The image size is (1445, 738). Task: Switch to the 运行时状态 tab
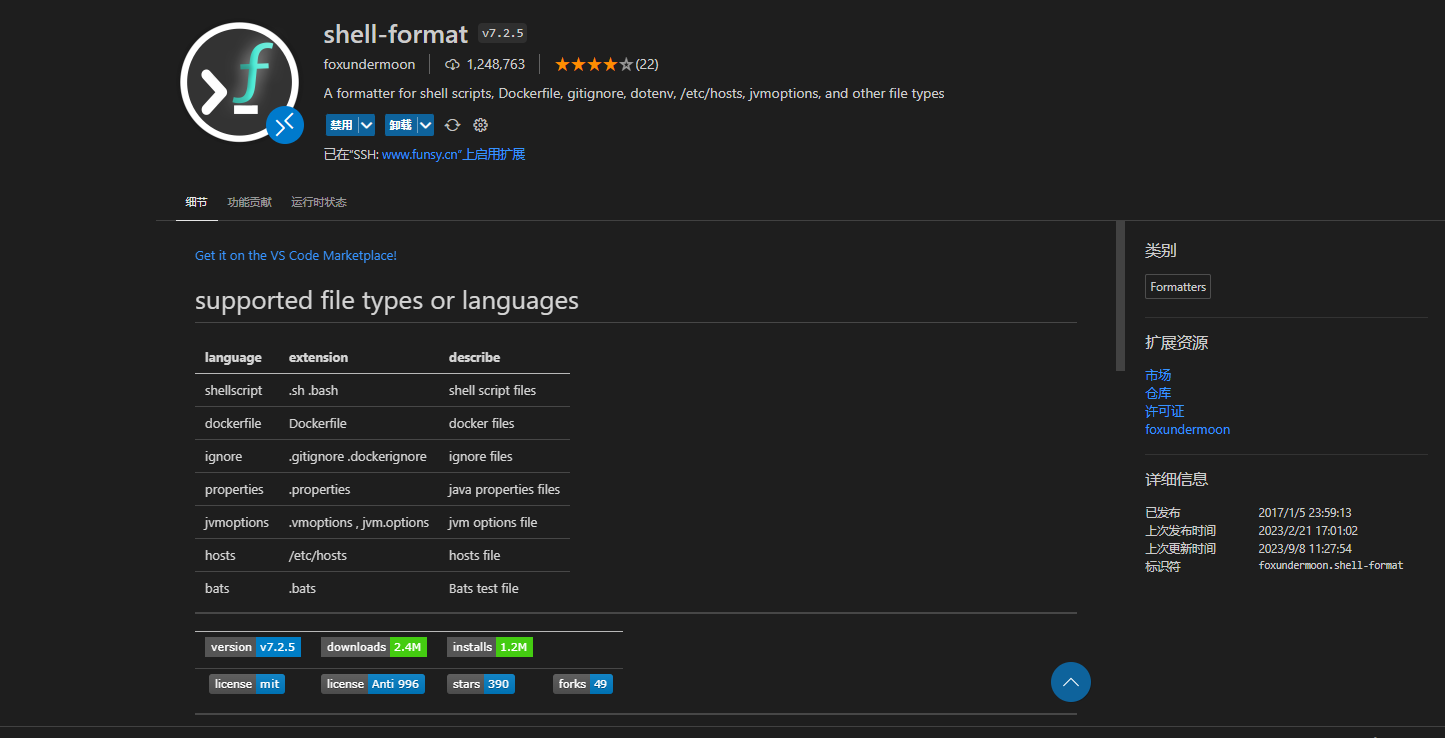(x=319, y=202)
